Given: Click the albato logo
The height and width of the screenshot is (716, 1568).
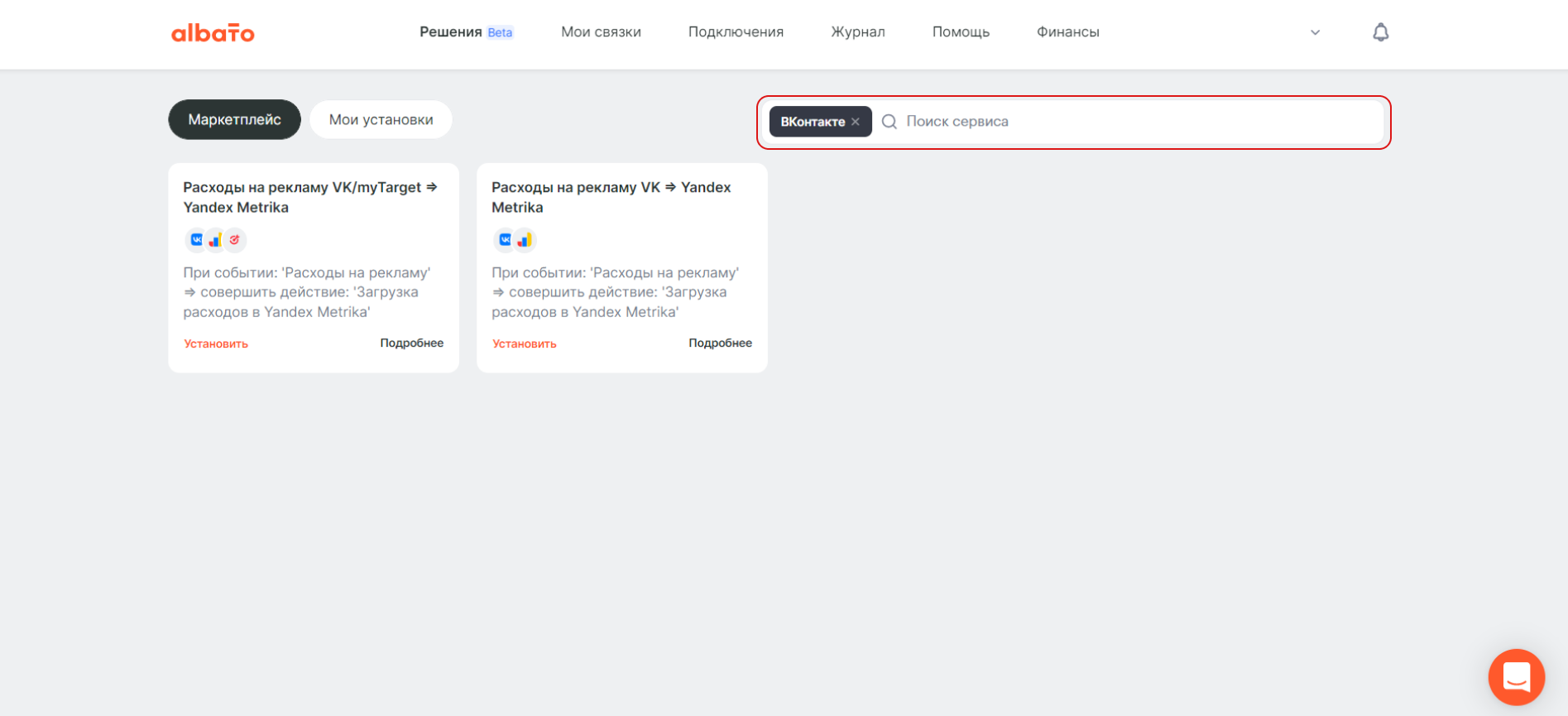Looking at the screenshot, I should pyautogui.click(x=213, y=33).
